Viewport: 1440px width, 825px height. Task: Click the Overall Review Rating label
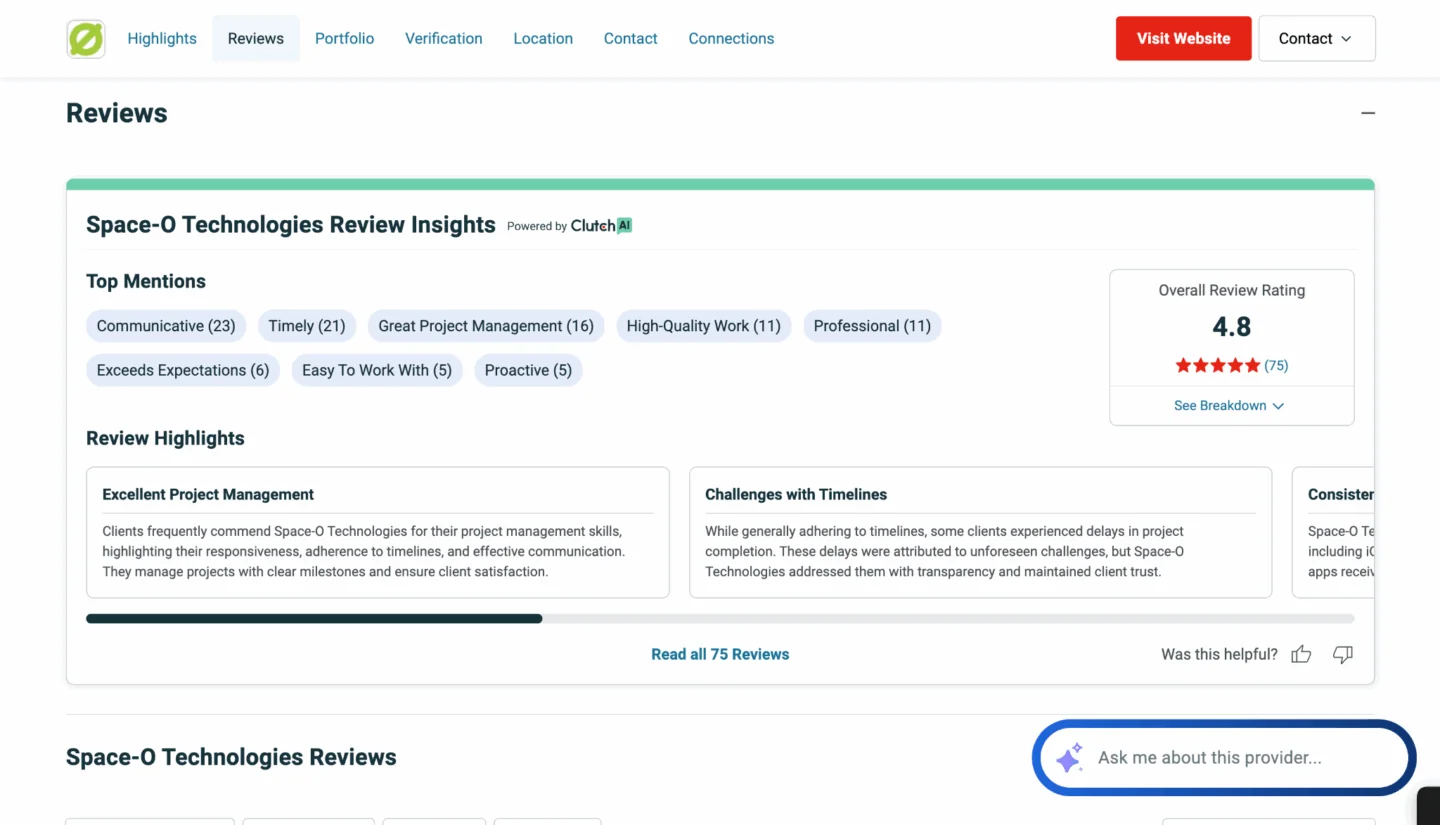click(x=1231, y=290)
